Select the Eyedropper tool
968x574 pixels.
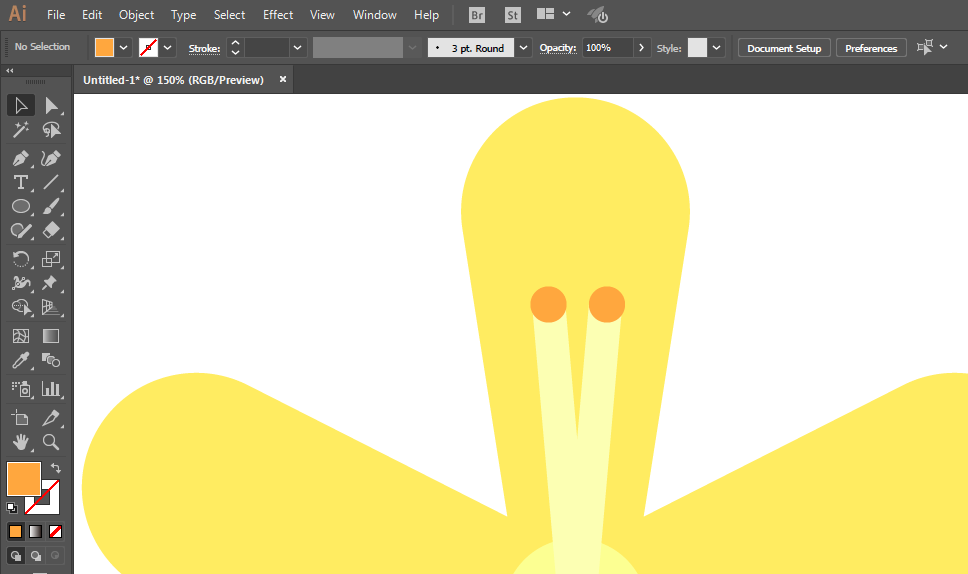pyautogui.click(x=21, y=360)
